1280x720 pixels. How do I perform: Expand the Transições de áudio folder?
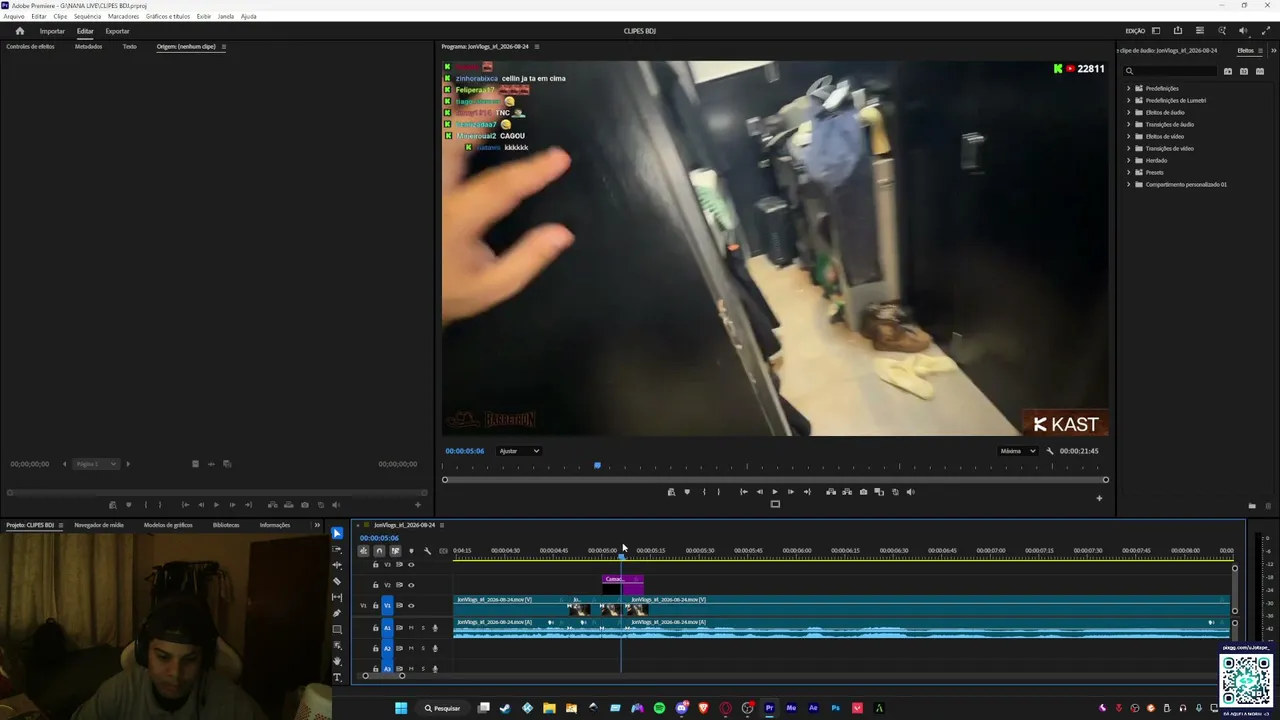pos(1129,124)
